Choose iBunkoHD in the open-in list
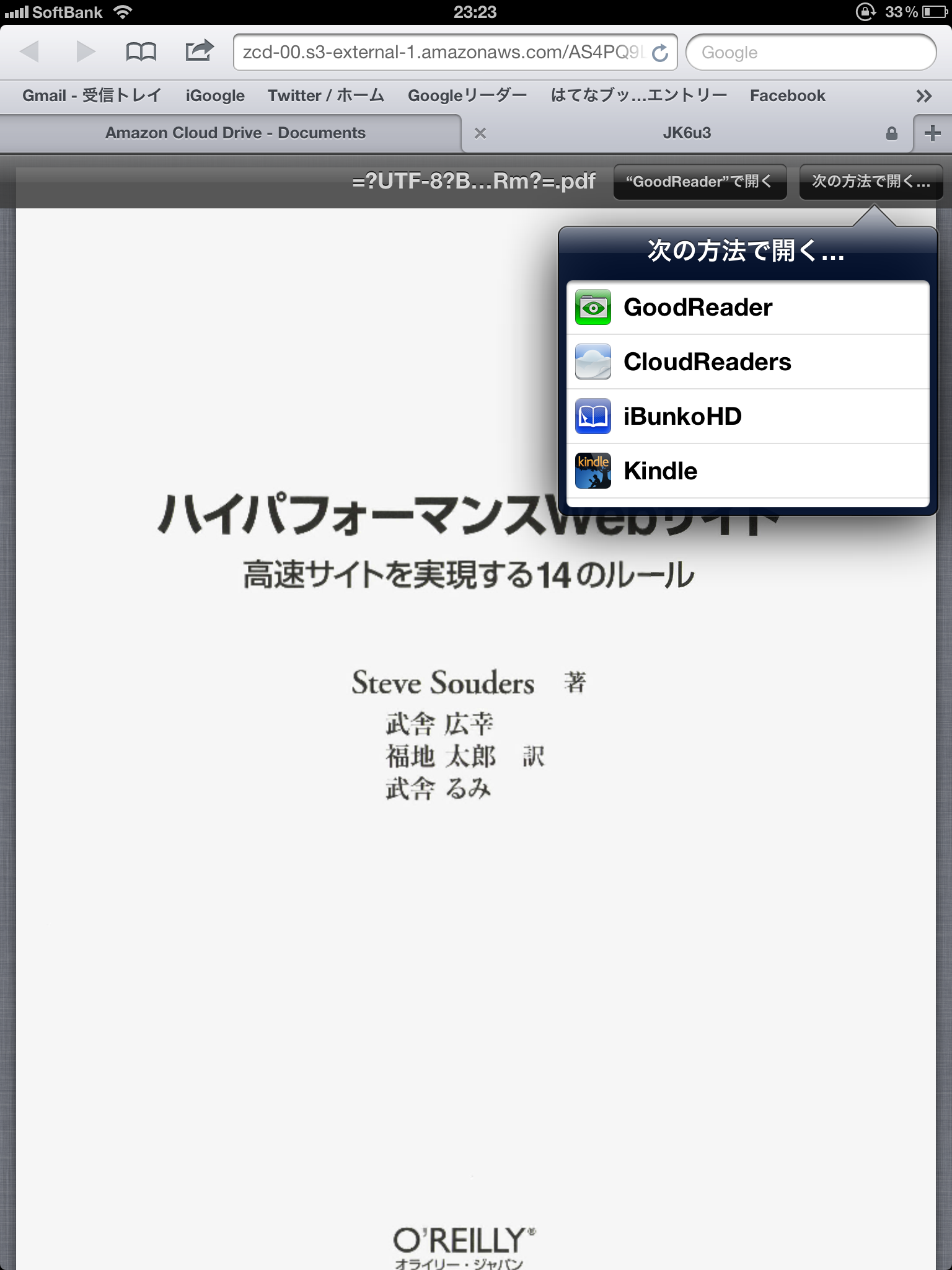The image size is (952, 1270). 747,417
